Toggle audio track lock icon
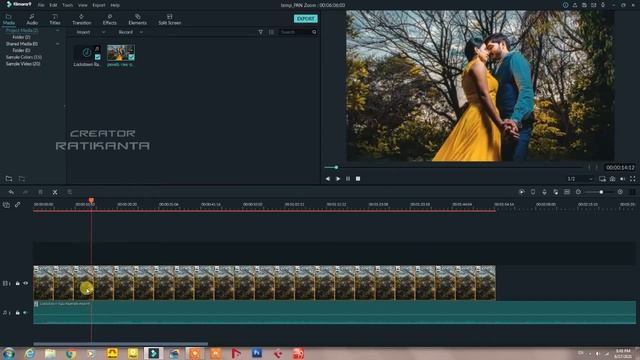This screenshot has width=640, height=360. point(18,313)
